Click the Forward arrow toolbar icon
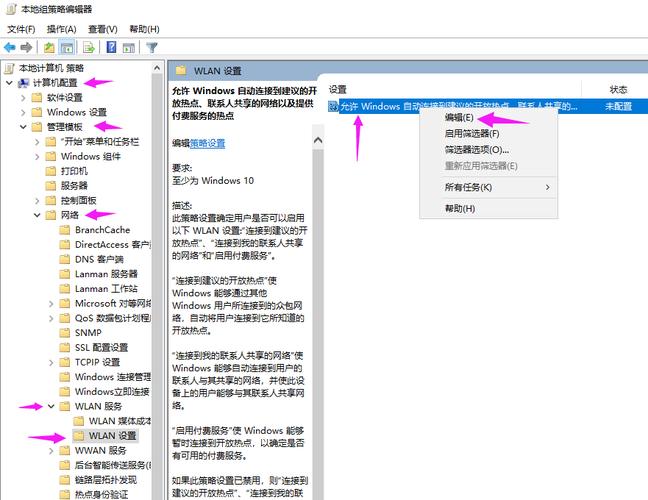This screenshot has height=500, width=648. click(x=26, y=48)
